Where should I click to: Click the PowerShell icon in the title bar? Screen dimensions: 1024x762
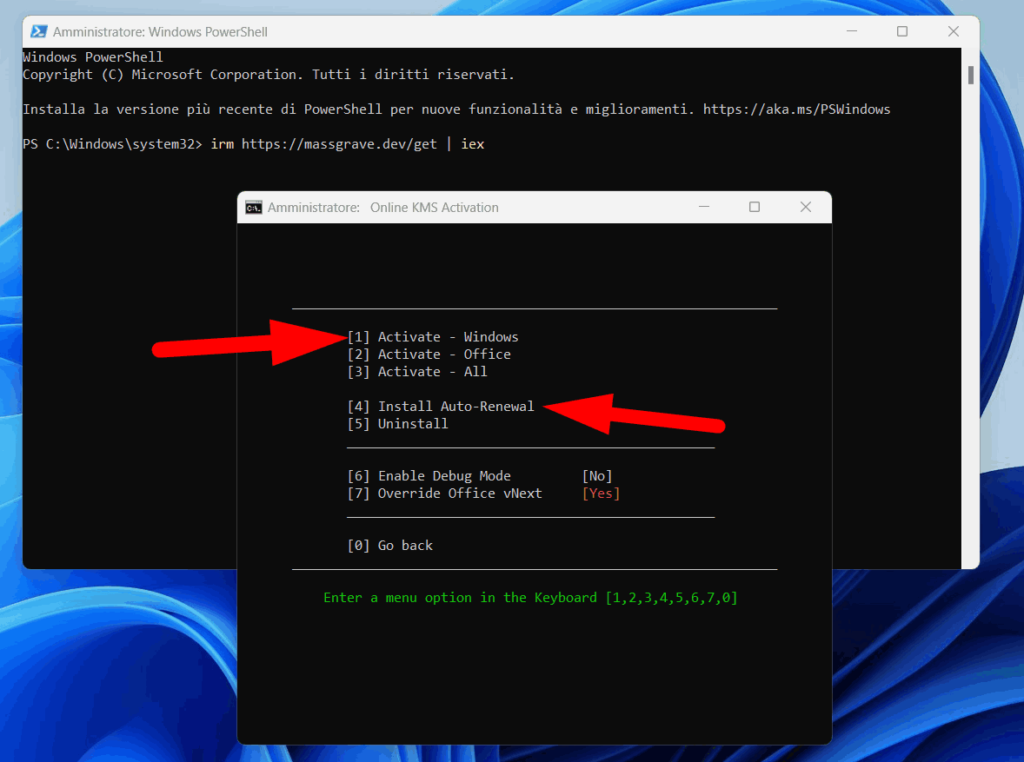39,31
